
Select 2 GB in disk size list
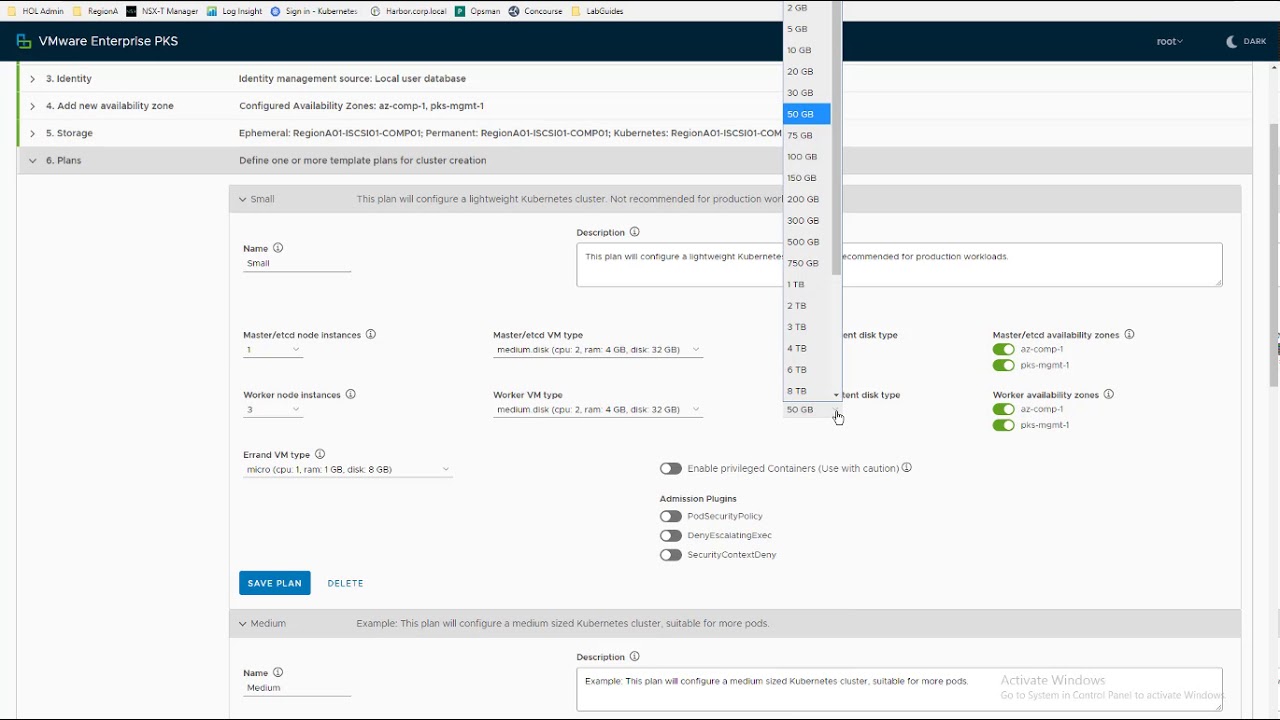807,8
